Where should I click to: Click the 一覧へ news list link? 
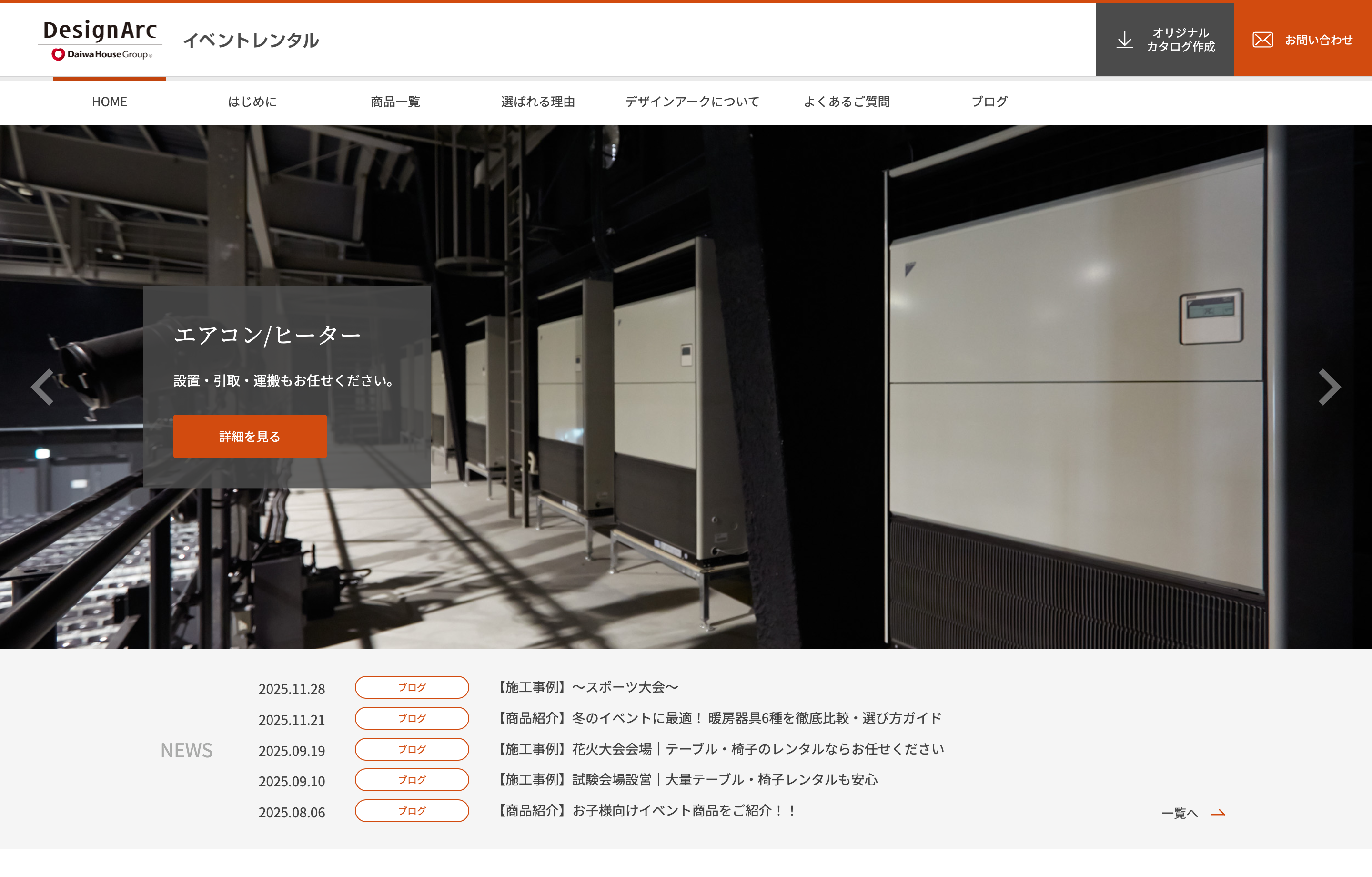pos(1180,813)
